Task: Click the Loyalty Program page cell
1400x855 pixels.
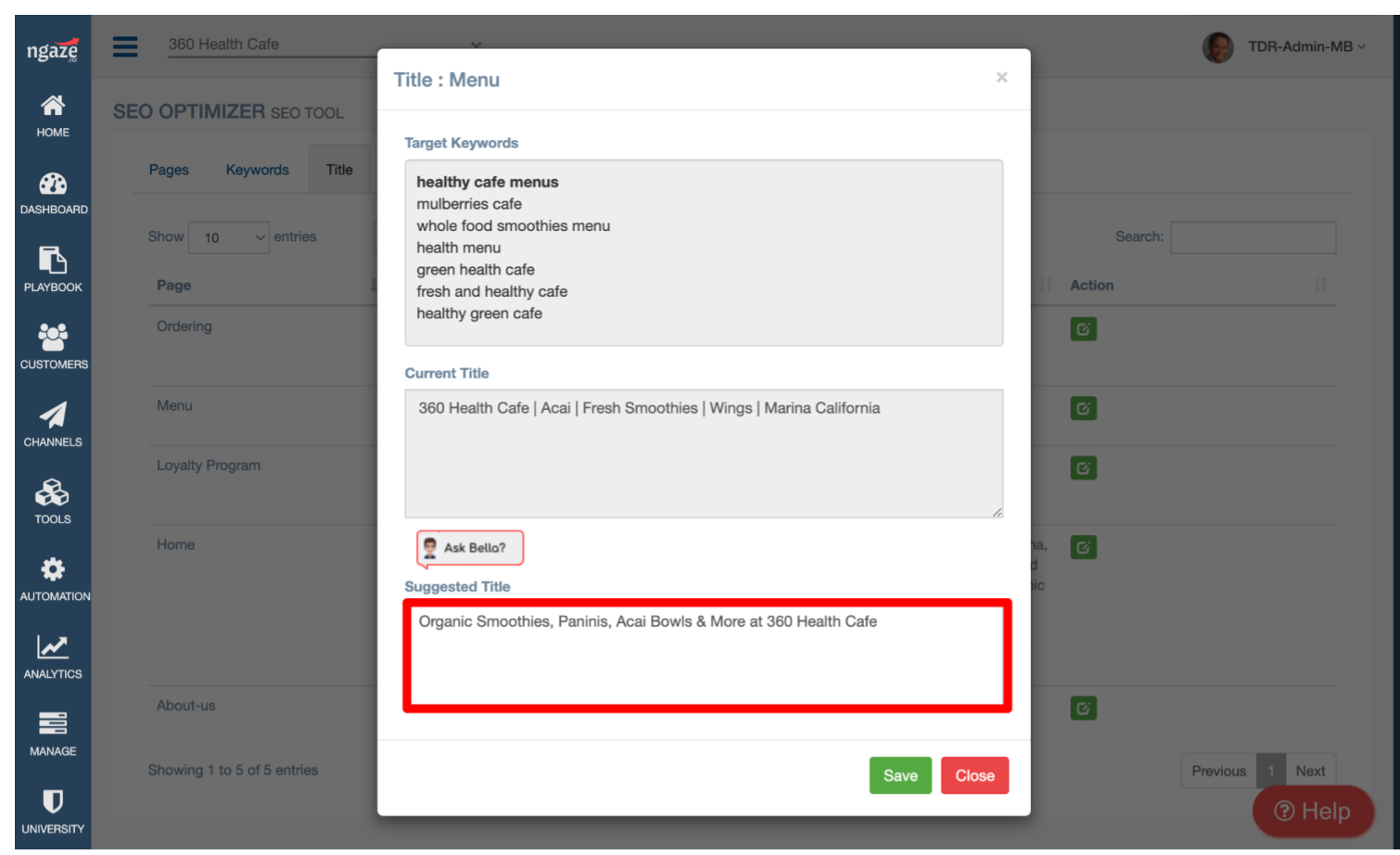Action: [x=209, y=466]
